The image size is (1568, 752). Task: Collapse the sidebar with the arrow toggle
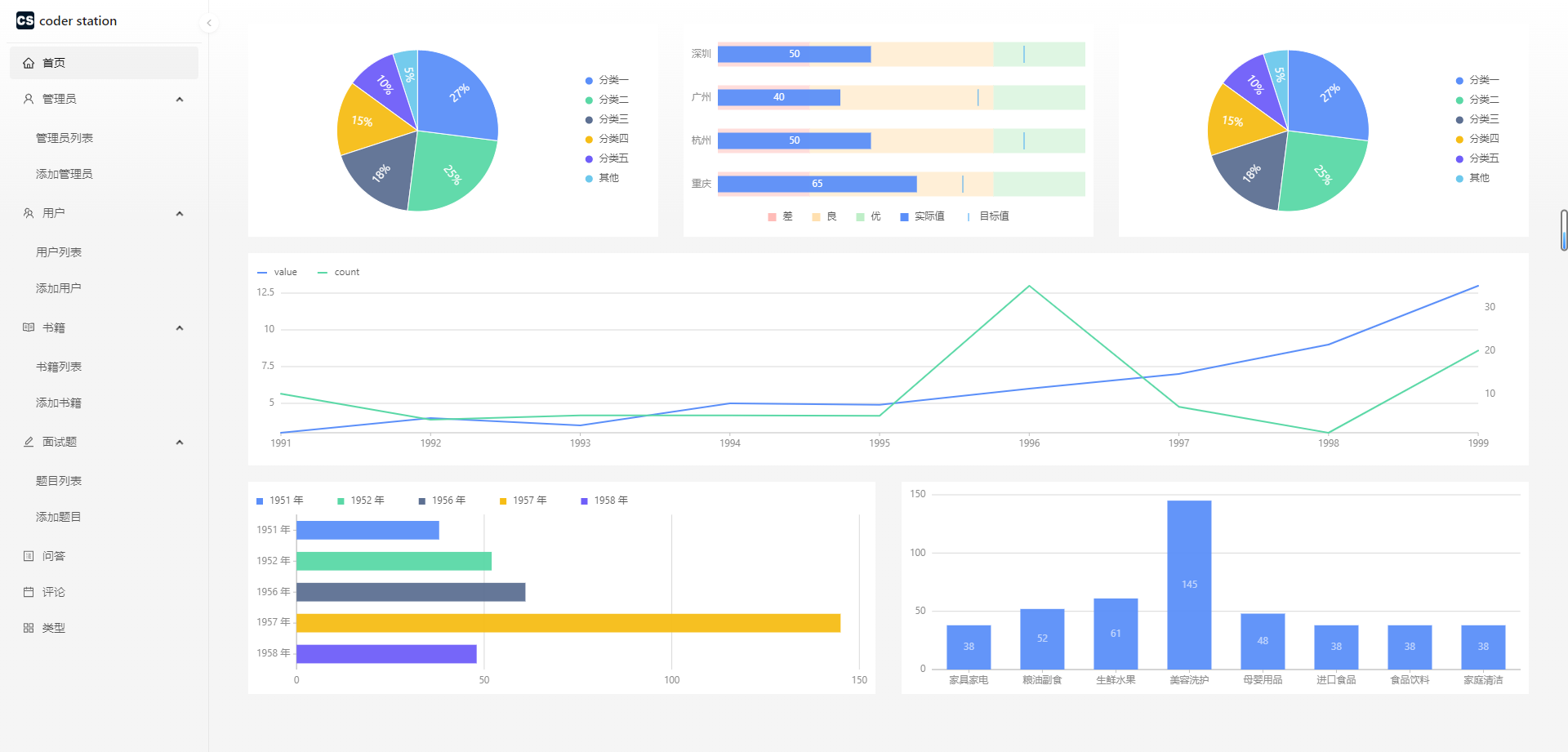[x=209, y=23]
